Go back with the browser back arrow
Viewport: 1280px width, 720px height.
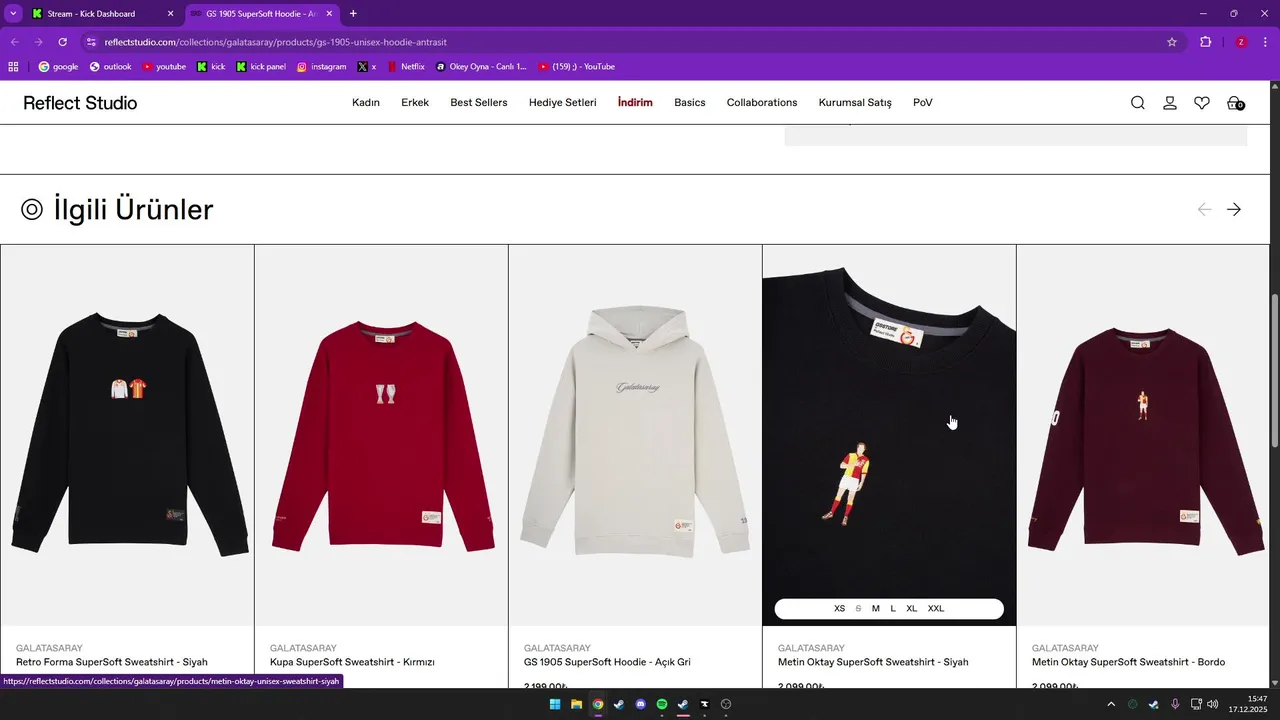click(x=15, y=42)
